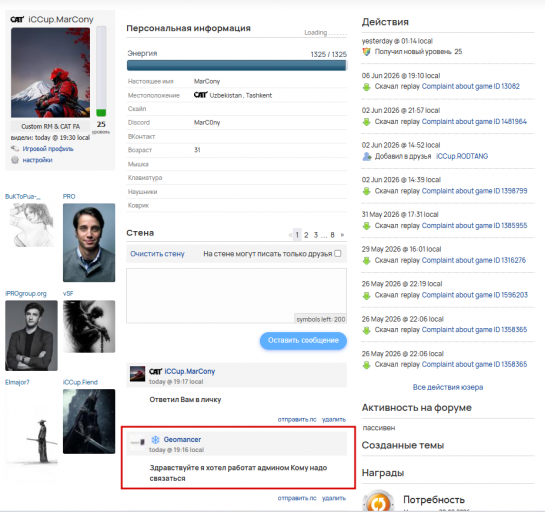This screenshot has width=545, height=512.
Task: Click 'удалить' under the Geomancer post
Action: [x=334, y=498]
